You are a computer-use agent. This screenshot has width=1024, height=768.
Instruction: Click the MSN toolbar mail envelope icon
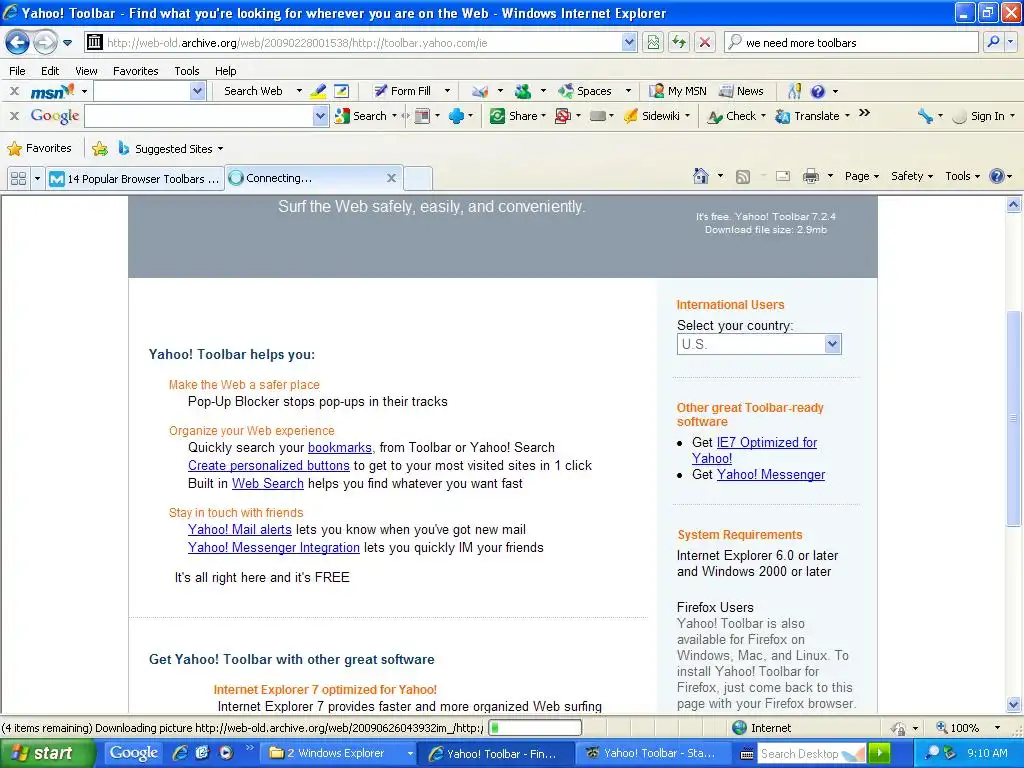click(x=480, y=91)
